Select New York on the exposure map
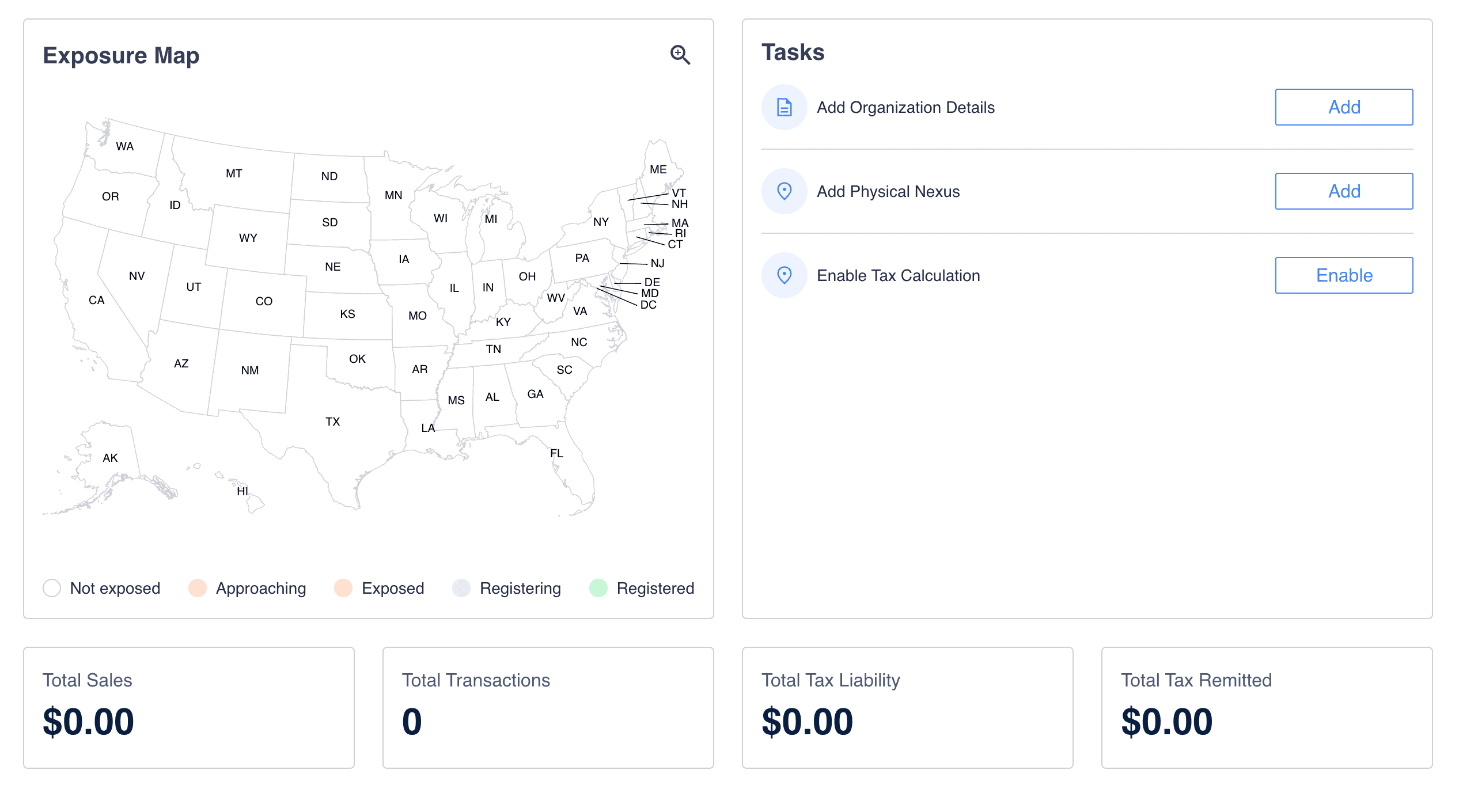 coord(600,221)
